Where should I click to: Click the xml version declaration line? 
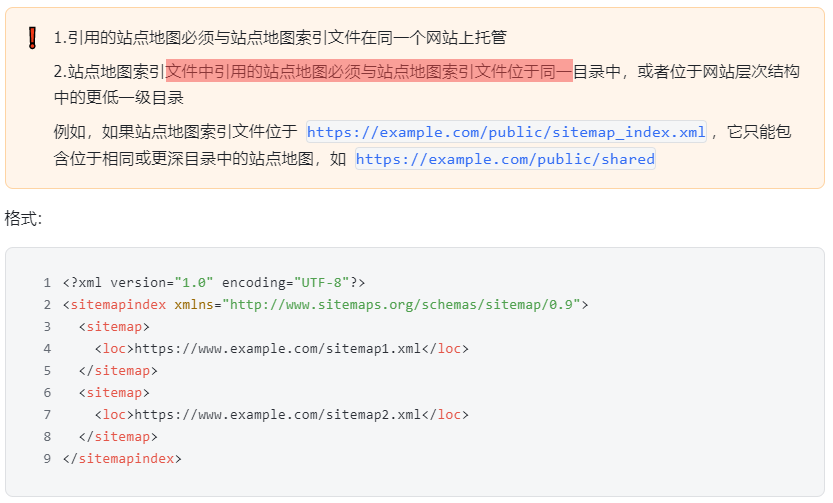[214, 283]
